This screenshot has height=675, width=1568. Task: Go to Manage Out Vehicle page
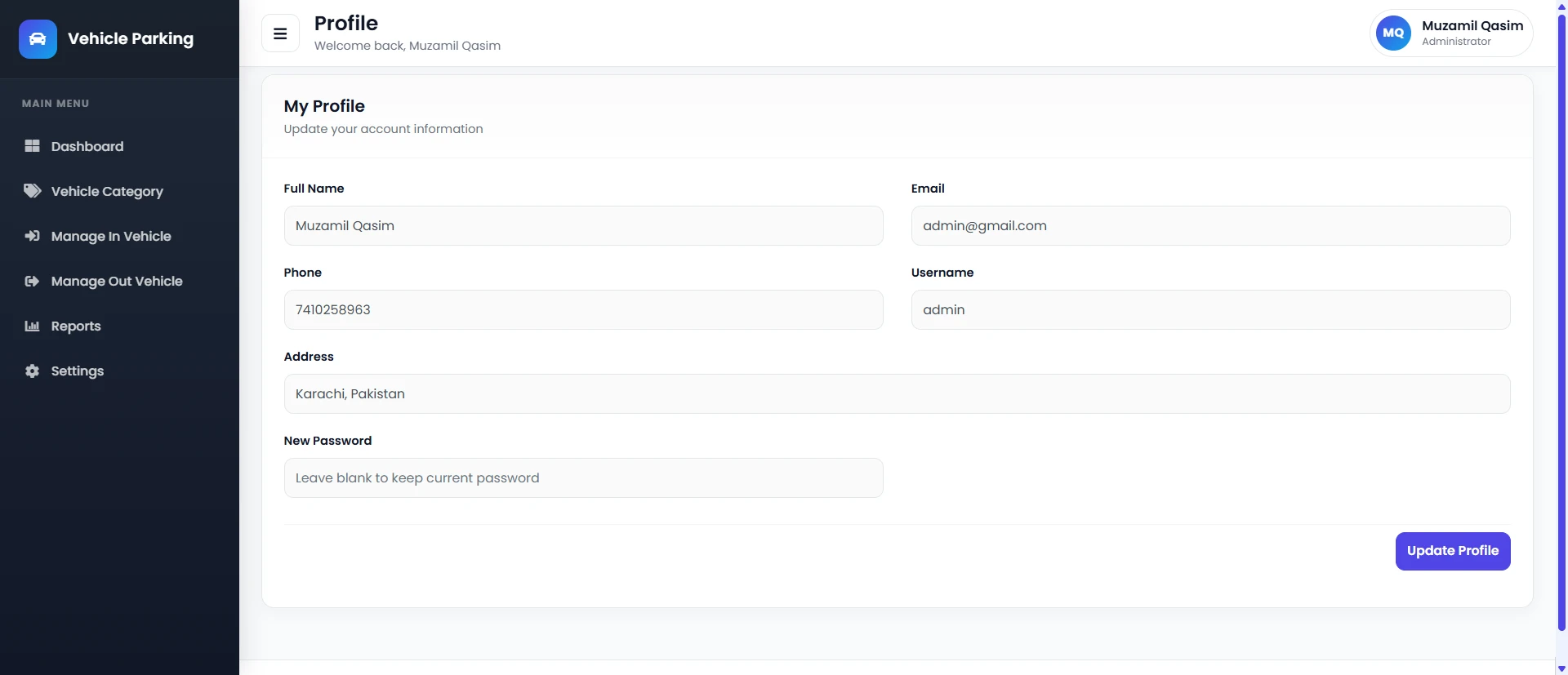pyautogui.click(x=119, y=281)
